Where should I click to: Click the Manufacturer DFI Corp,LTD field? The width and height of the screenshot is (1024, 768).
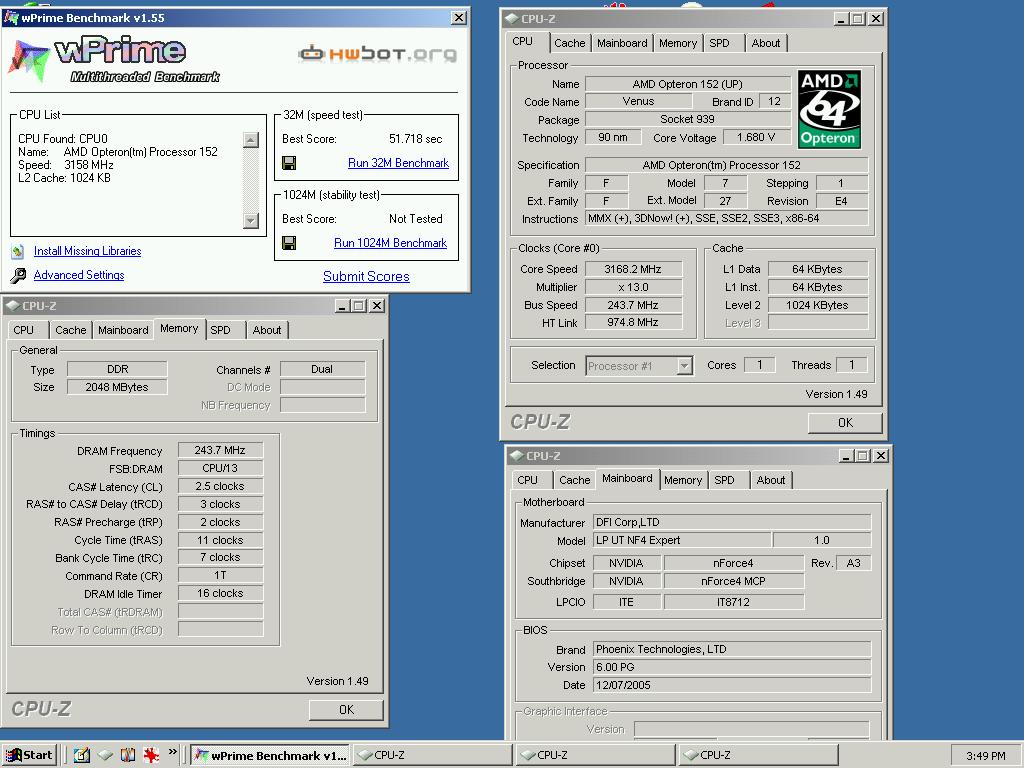point(732,522)
